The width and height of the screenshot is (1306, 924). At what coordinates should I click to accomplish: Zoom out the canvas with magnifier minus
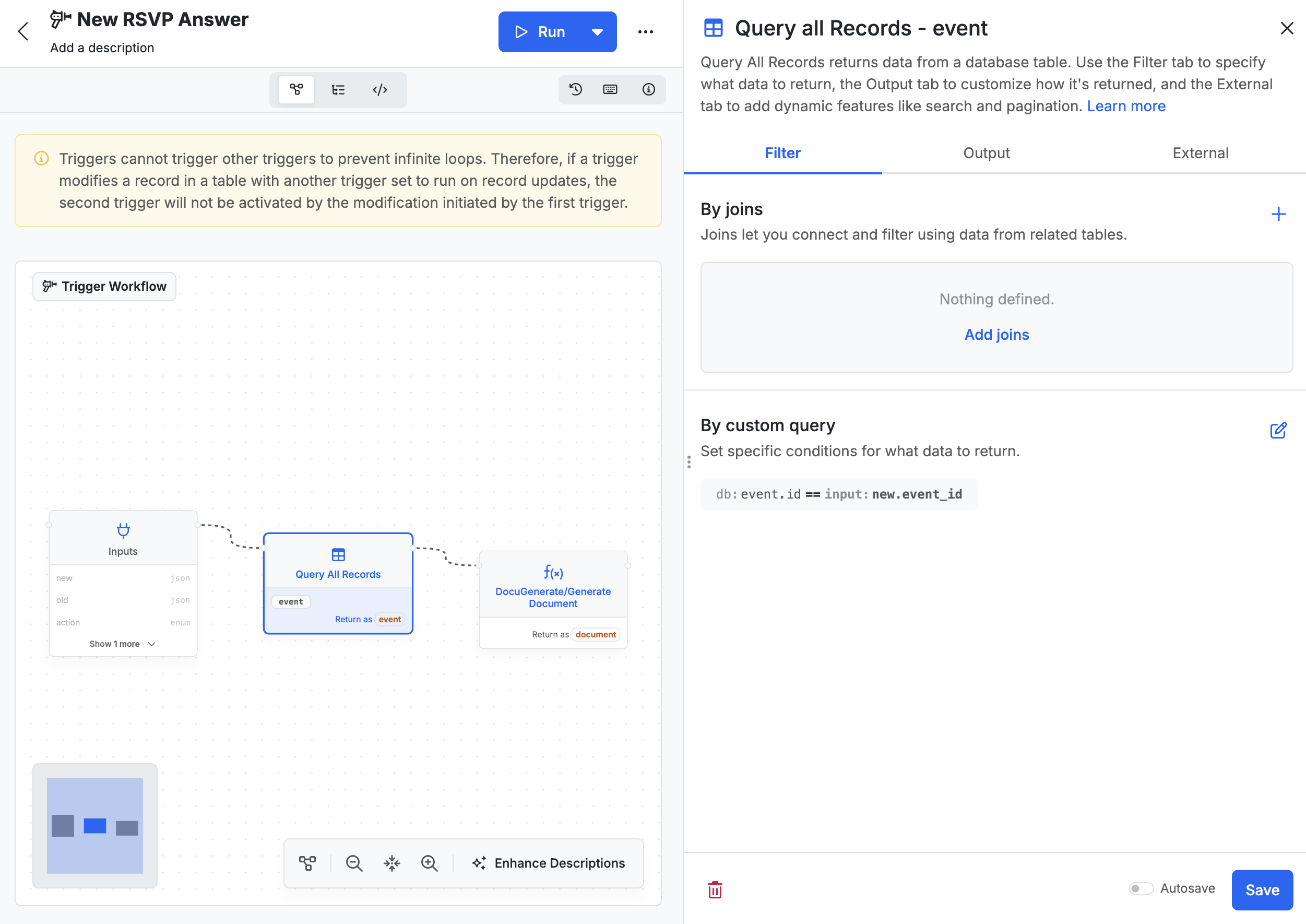click(x=354, y=863)
